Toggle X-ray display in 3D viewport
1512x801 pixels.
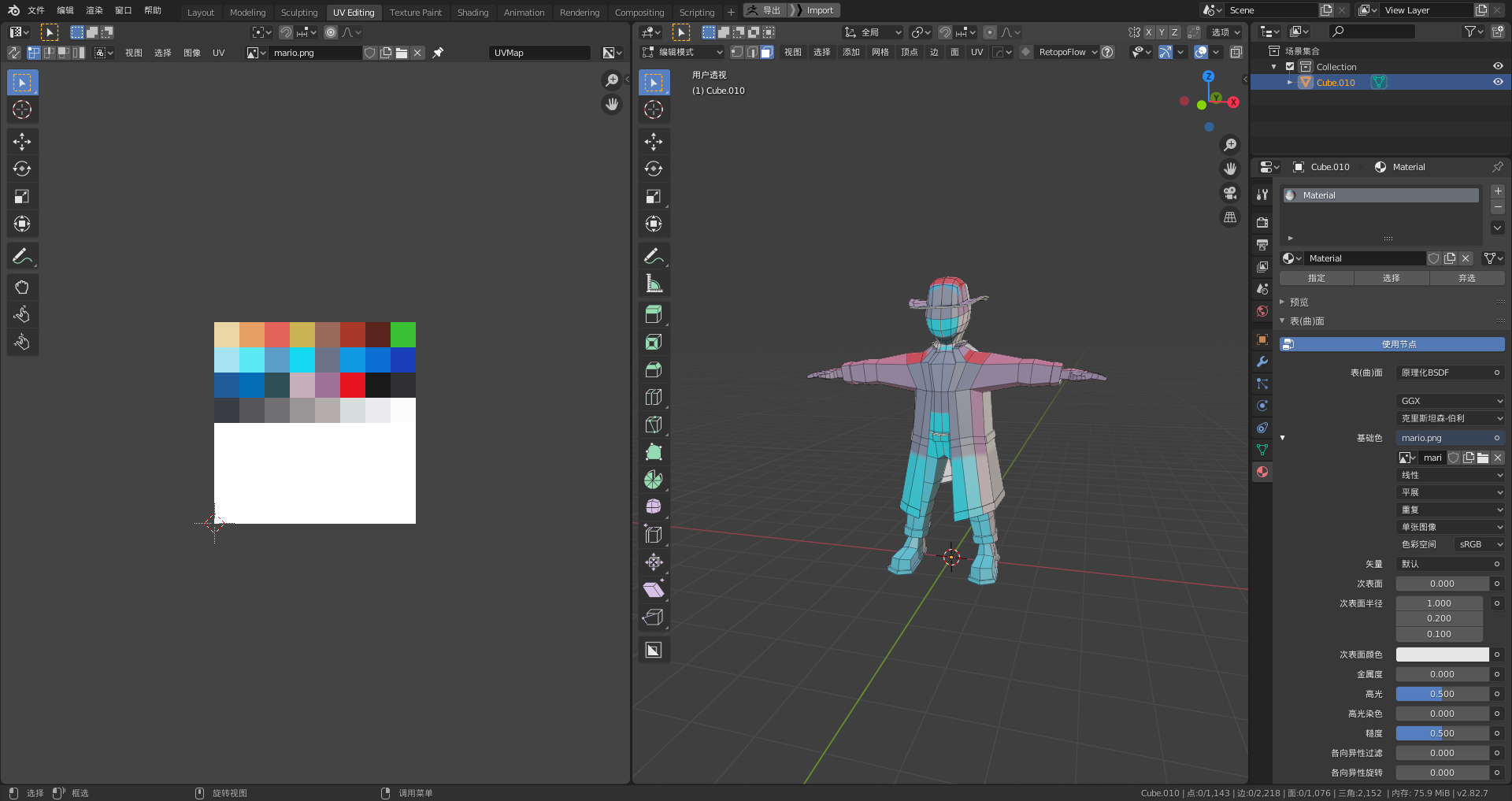tap(1236, 52)
